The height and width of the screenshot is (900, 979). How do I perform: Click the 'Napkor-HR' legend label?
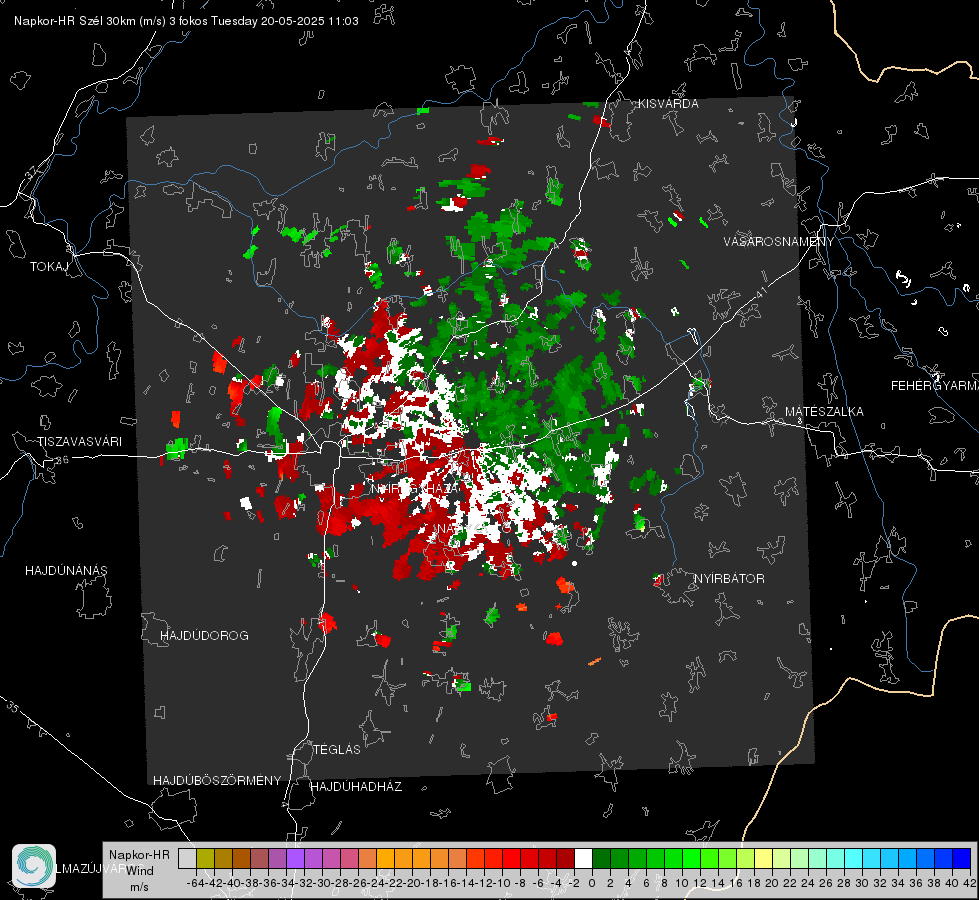pyautogui.click(x=139, y=855)
